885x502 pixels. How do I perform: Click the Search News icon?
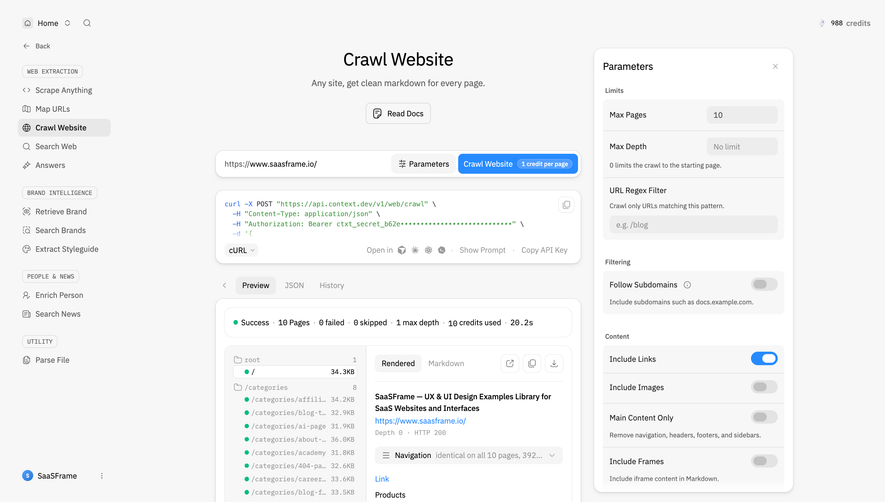[27, 314]
